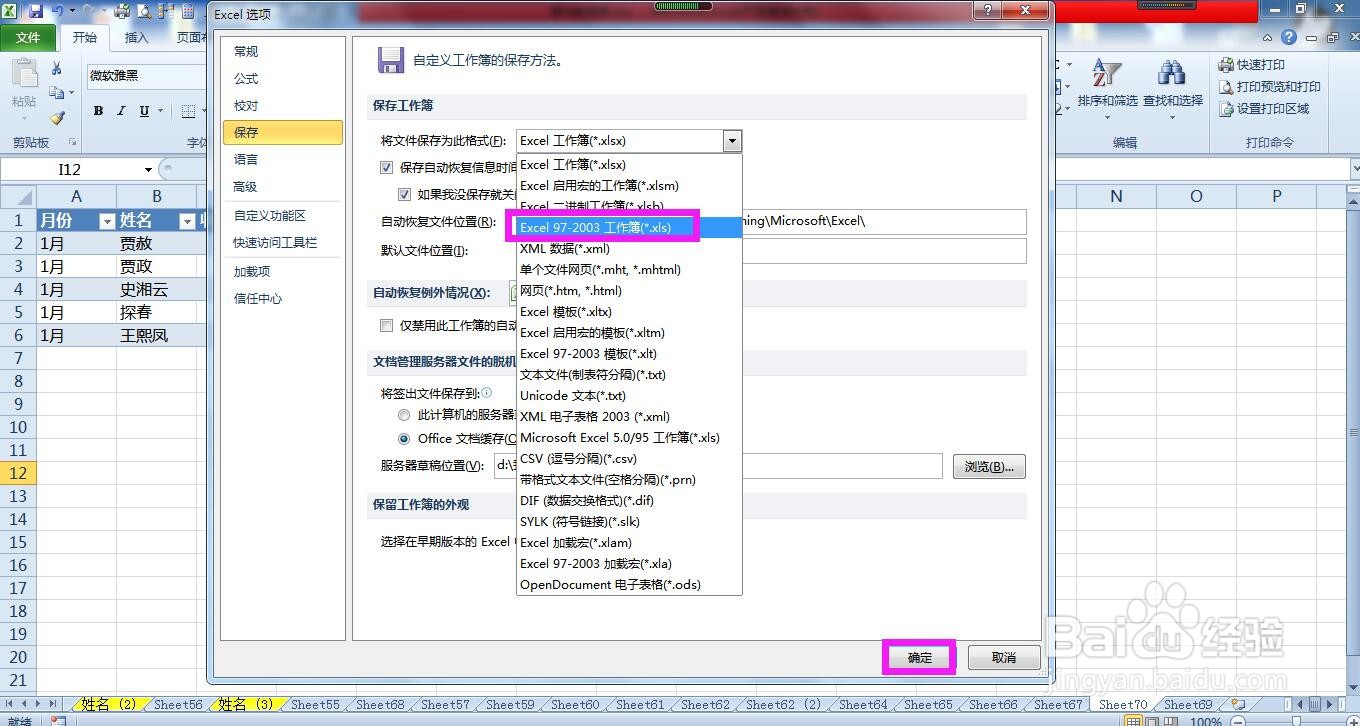
Task: Click 打印预览和打印 command
Action: (x=1269, y=86)
